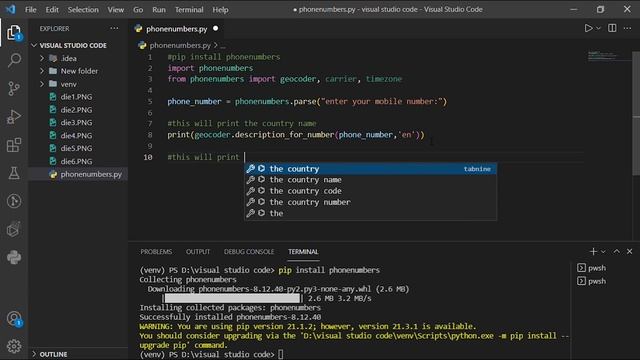Open the Testing flask view
The image size is (640, 360).
click(x=14, y=173)
